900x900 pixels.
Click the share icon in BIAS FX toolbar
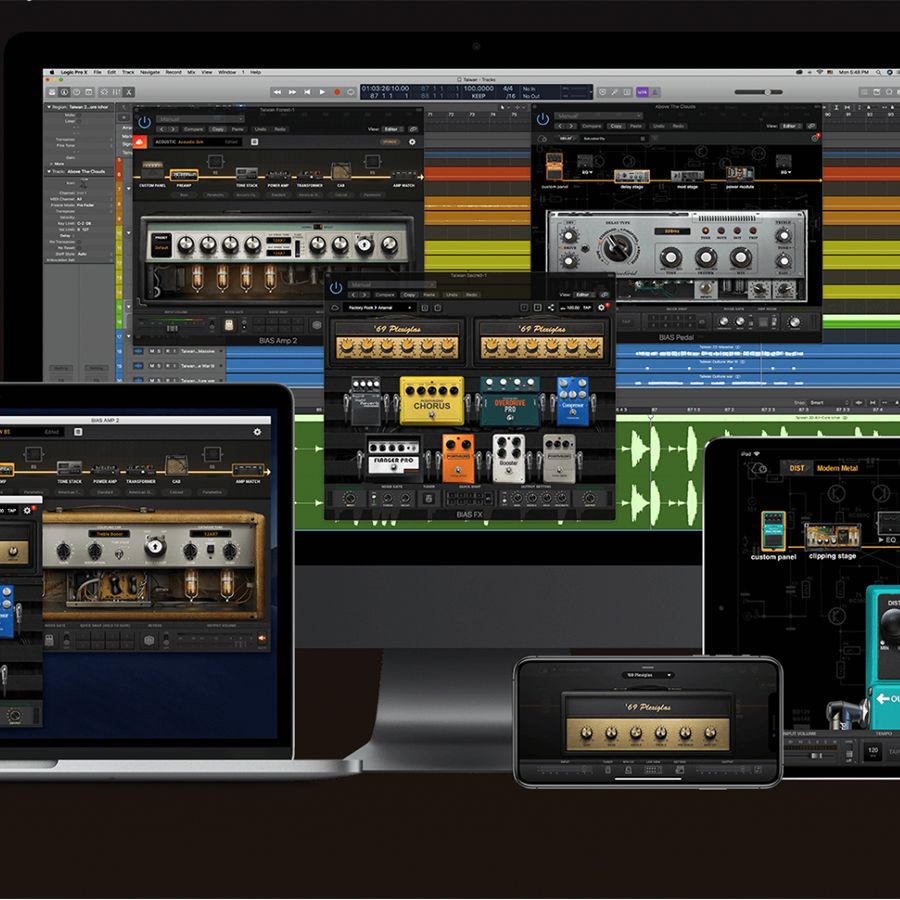[551, 308]
